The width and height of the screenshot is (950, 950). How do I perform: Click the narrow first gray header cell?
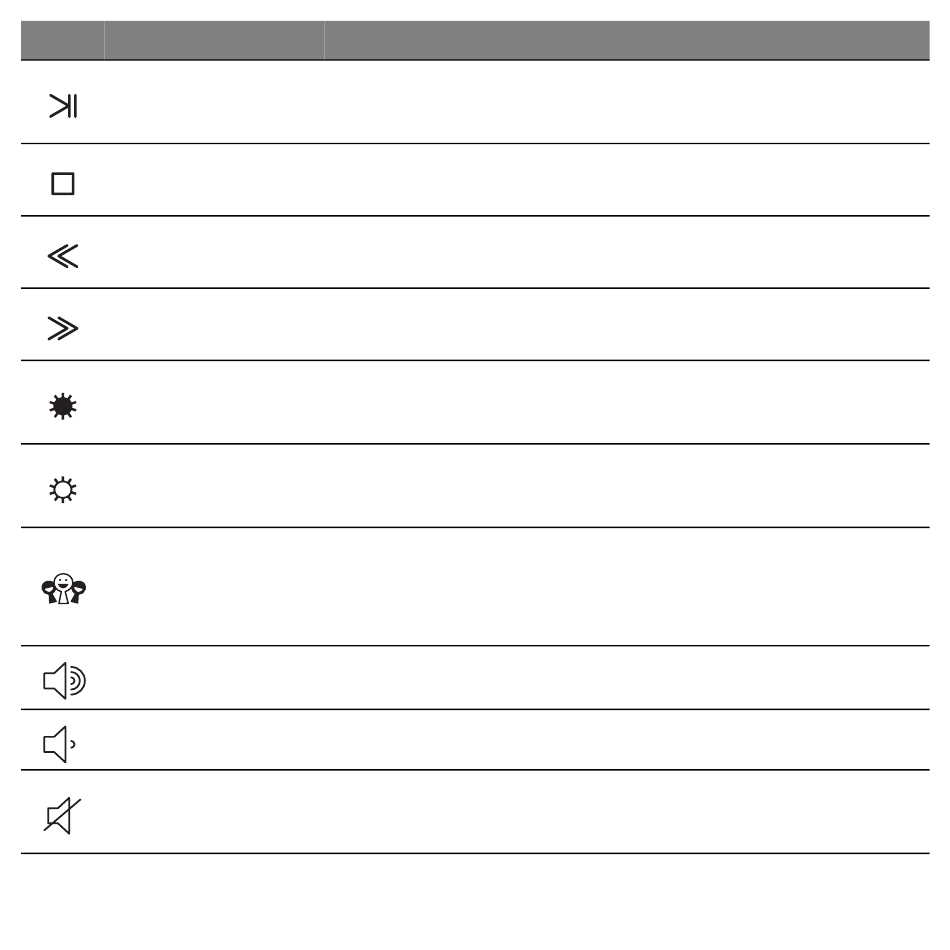coord(62,40)
